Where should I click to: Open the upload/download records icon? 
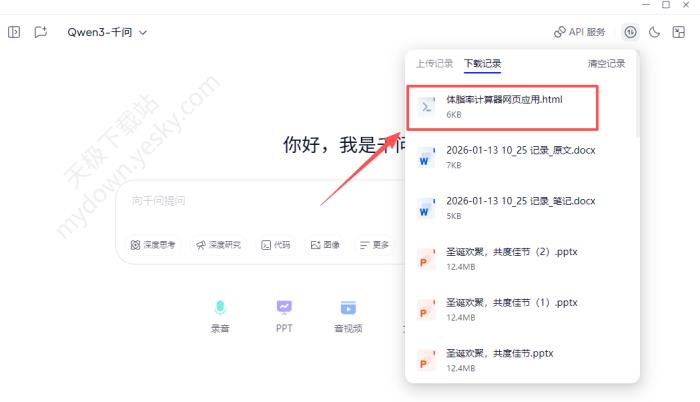tap(630, 32)
